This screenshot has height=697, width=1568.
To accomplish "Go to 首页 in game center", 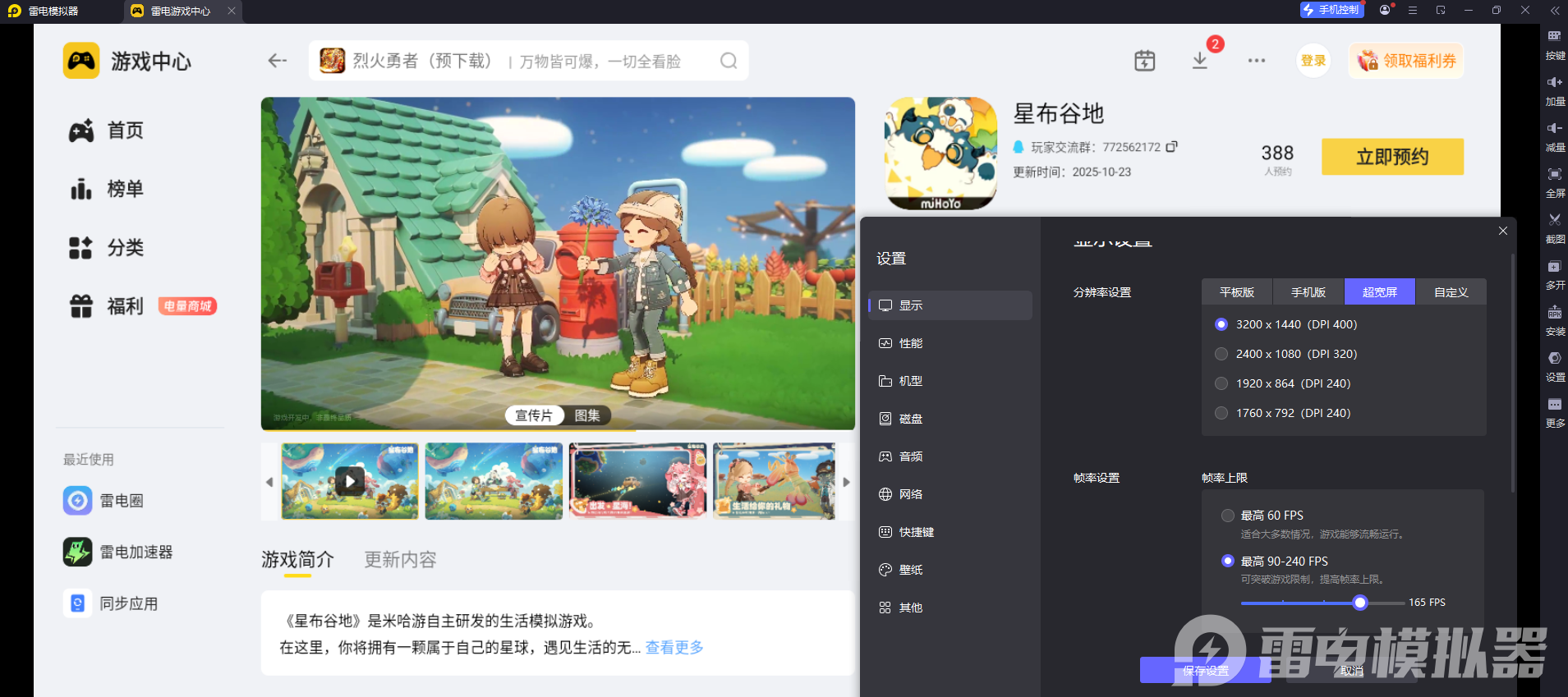I will pos(106,131).
